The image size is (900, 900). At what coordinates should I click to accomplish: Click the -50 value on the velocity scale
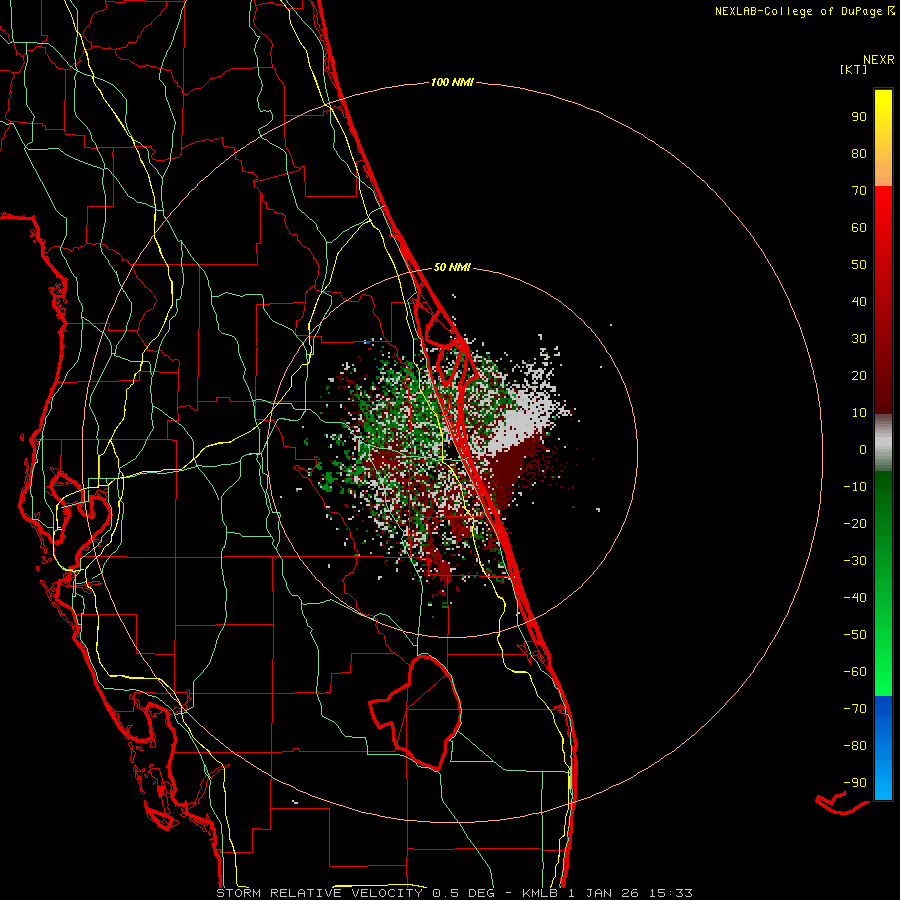tap(855, 635)
